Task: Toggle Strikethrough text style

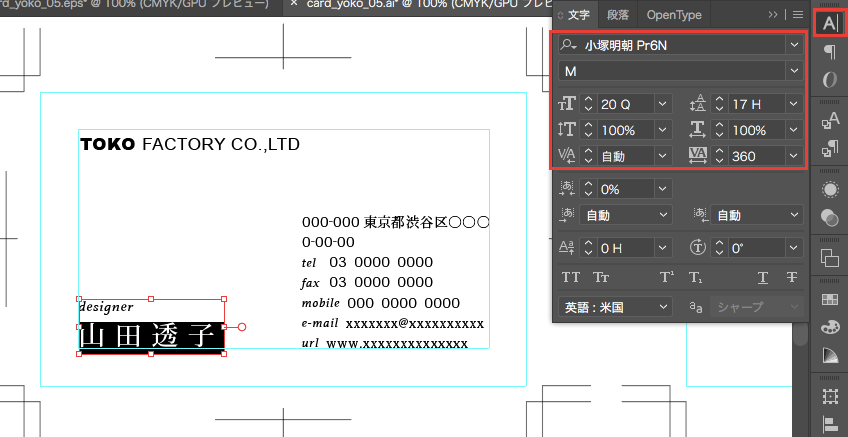Action: [x=792, y=277]
